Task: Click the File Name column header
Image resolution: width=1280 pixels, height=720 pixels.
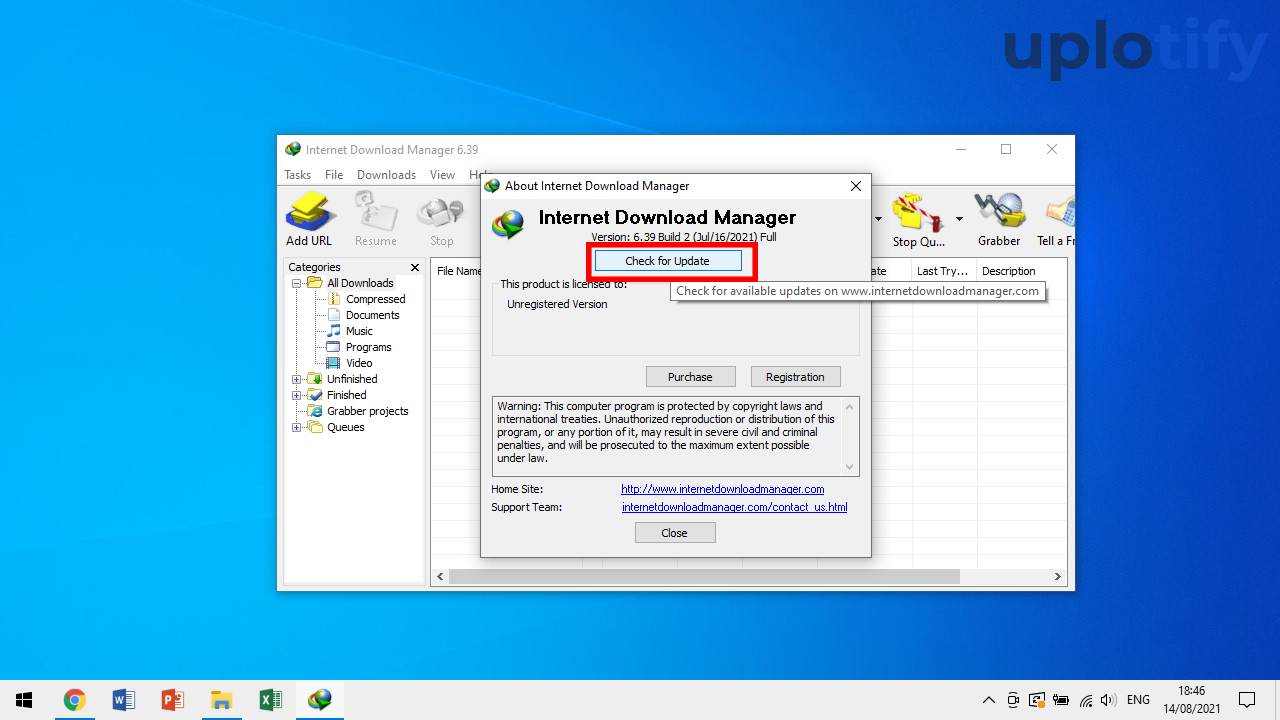Action: pos(458,271)
